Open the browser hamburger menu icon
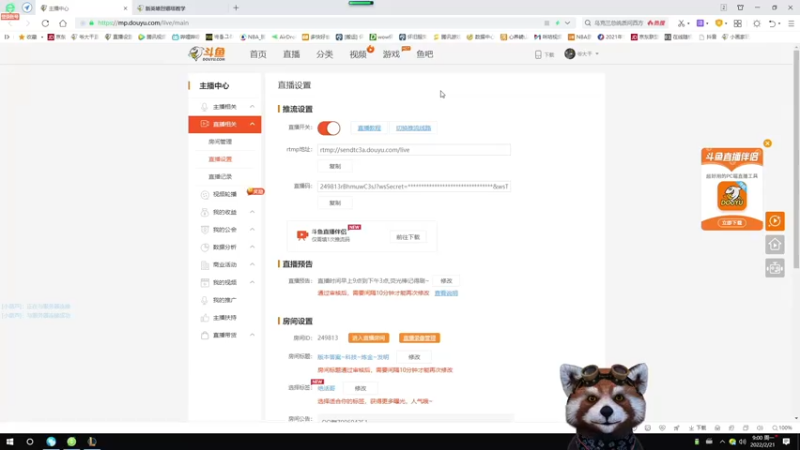800x450 pixels. [x=791, y=23]
